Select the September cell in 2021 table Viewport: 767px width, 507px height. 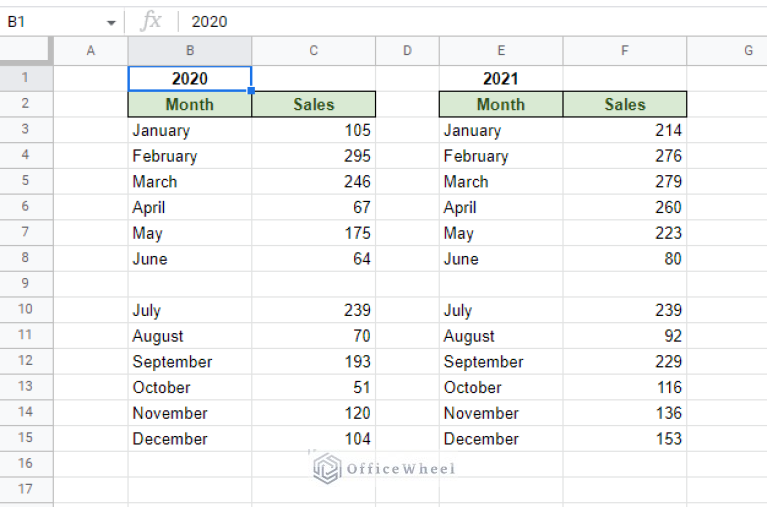(500, 362)
